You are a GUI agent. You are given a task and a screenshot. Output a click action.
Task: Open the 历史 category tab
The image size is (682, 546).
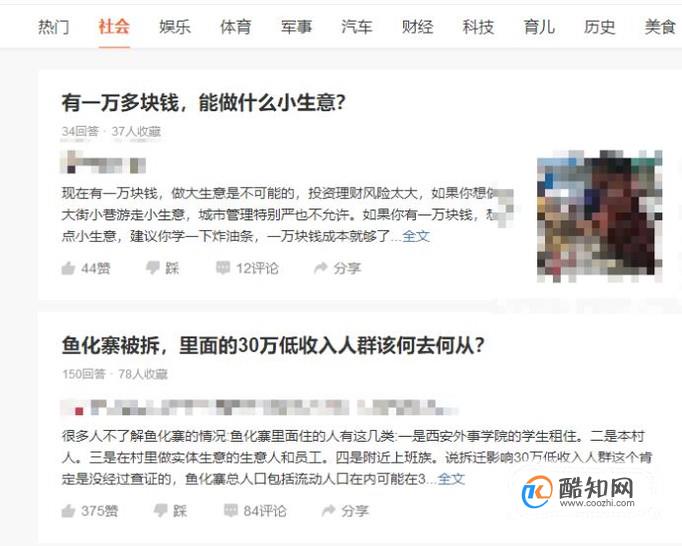coord(599,27)
